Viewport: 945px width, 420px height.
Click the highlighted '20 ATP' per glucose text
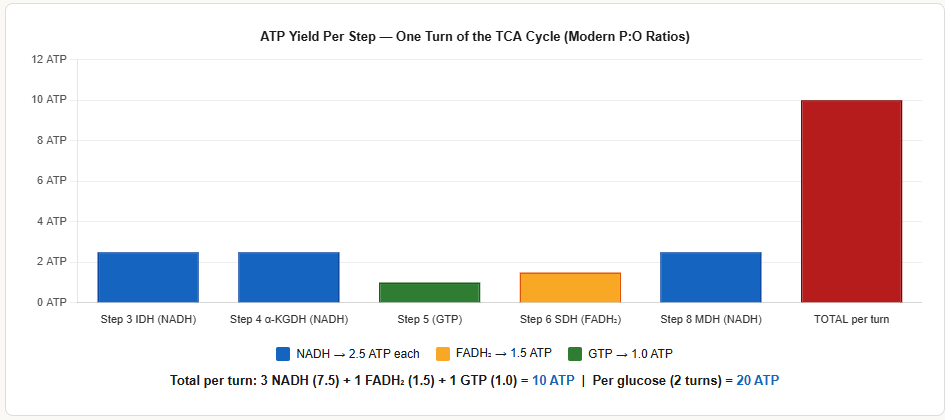[758, 381]
